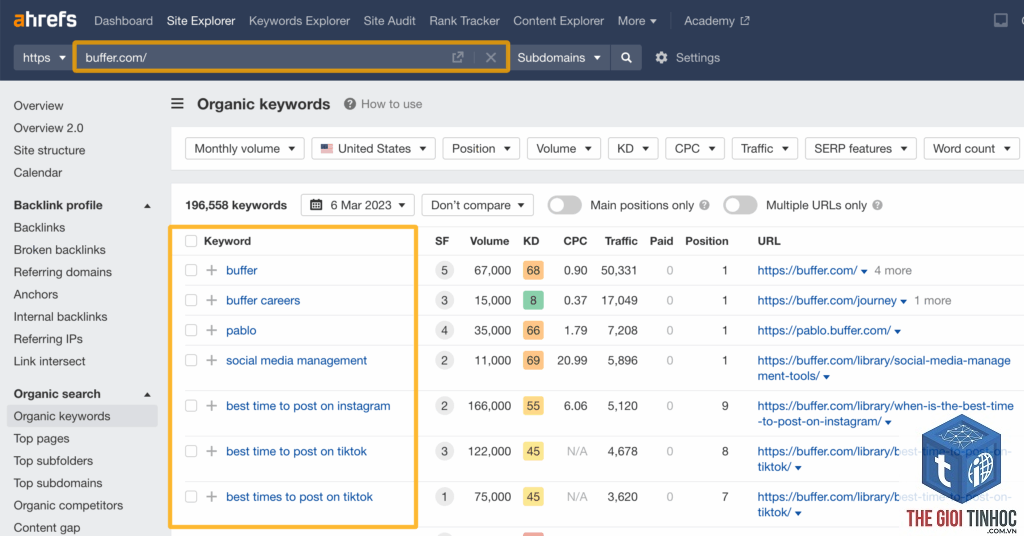Clear the buffer.com URL with X icon
Screen dimensions: 1024x536
(x=491, y=57)
